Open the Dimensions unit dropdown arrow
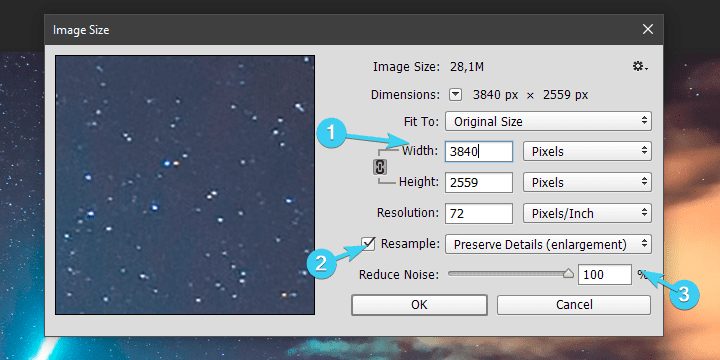 pos(455,95)
